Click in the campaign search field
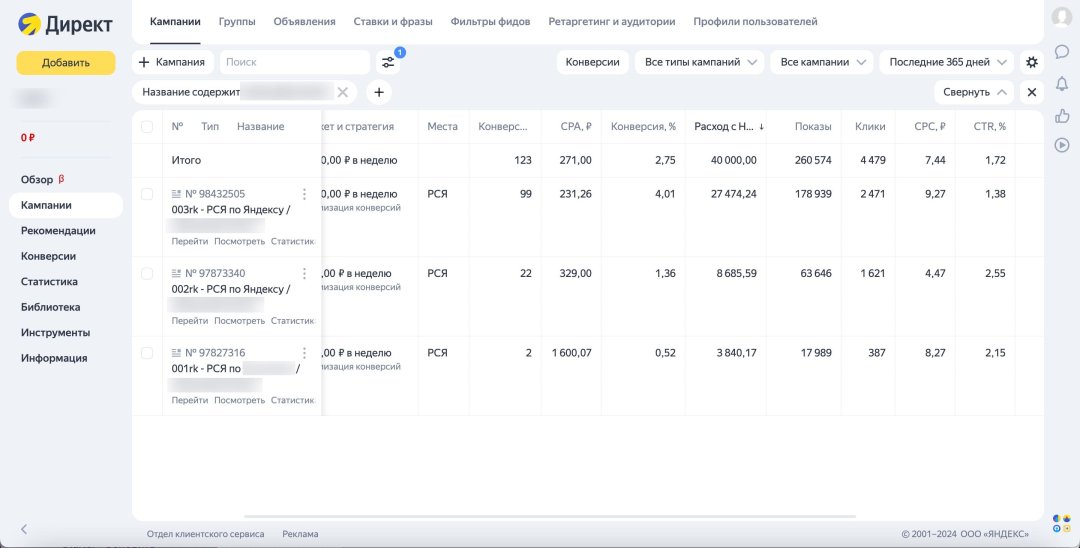This screenshot has width=1080, height=548. [294, 62]
